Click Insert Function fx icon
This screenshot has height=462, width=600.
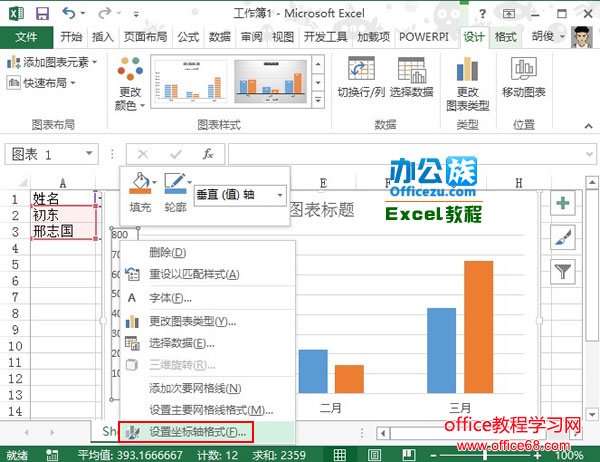pos(208,154)
